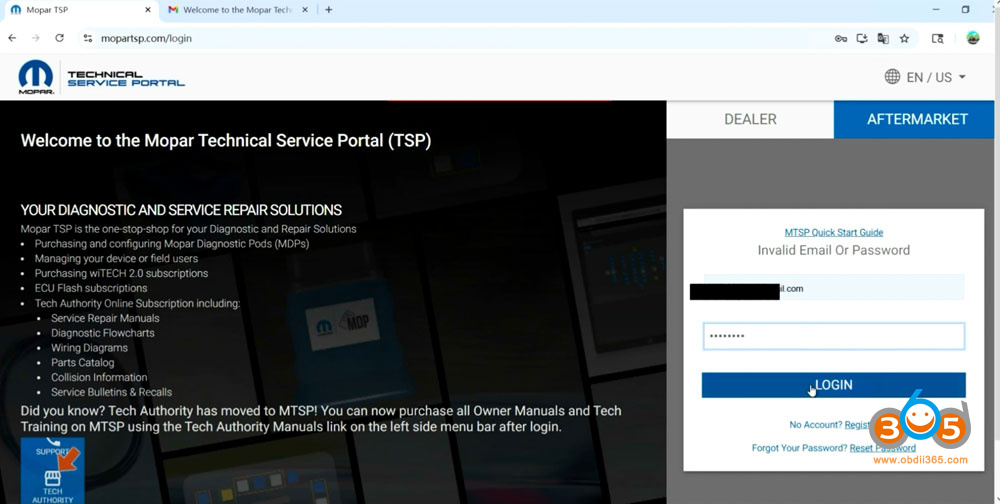Click the globe language icon

click(892, 77)
